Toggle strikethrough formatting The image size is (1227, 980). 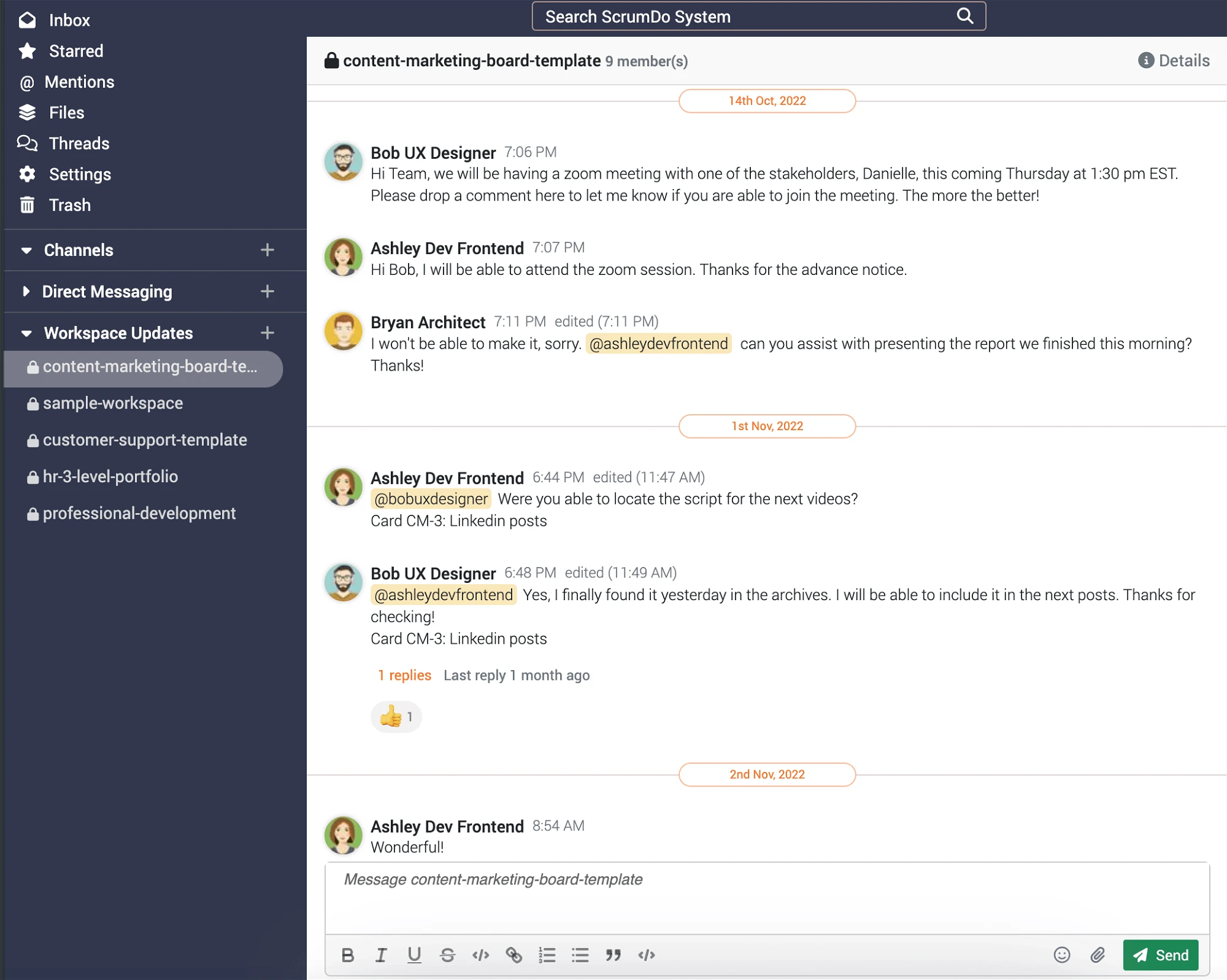(x=447, y=955)
